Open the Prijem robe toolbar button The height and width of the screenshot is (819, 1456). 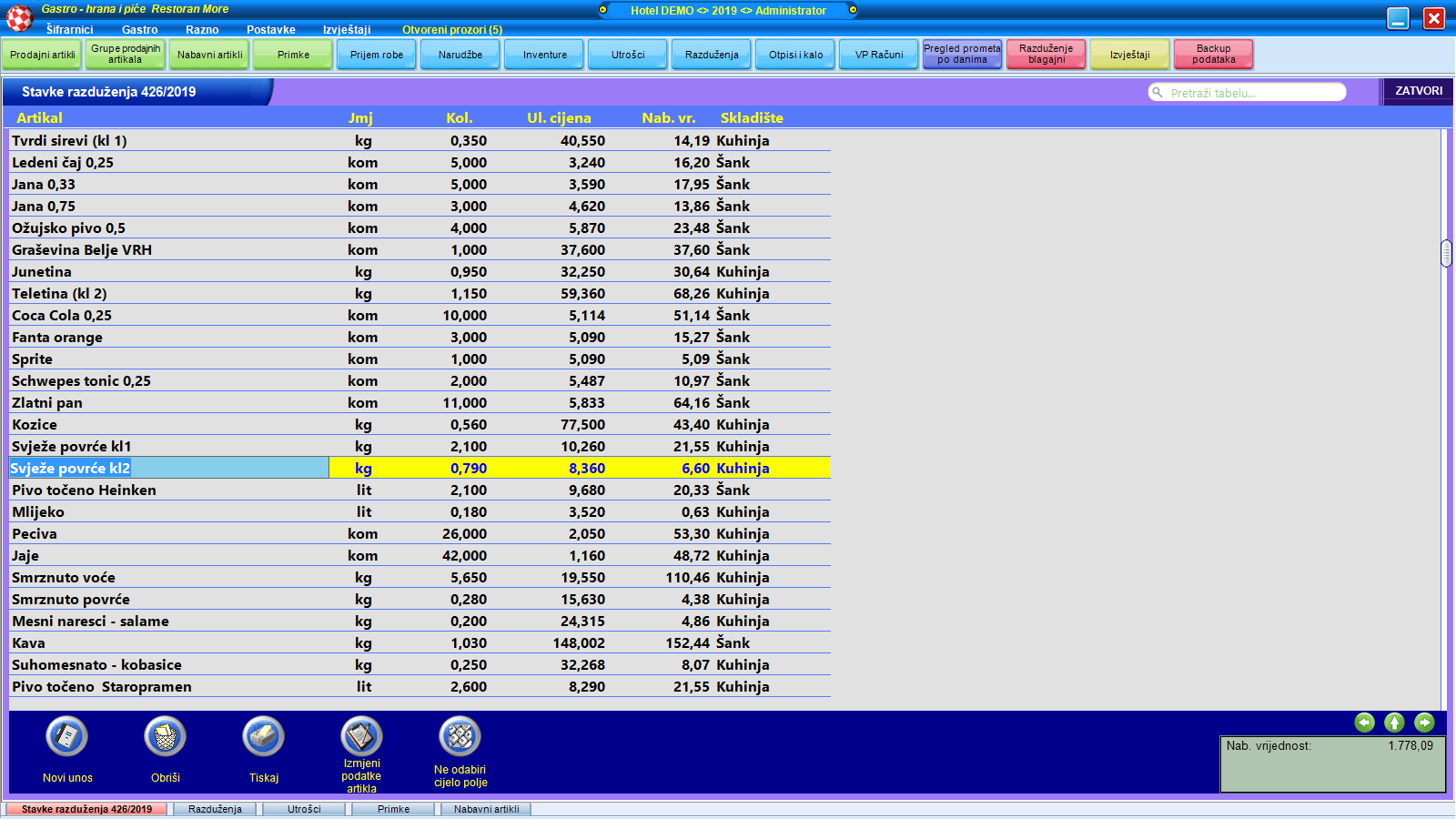[x=377, y=55]
